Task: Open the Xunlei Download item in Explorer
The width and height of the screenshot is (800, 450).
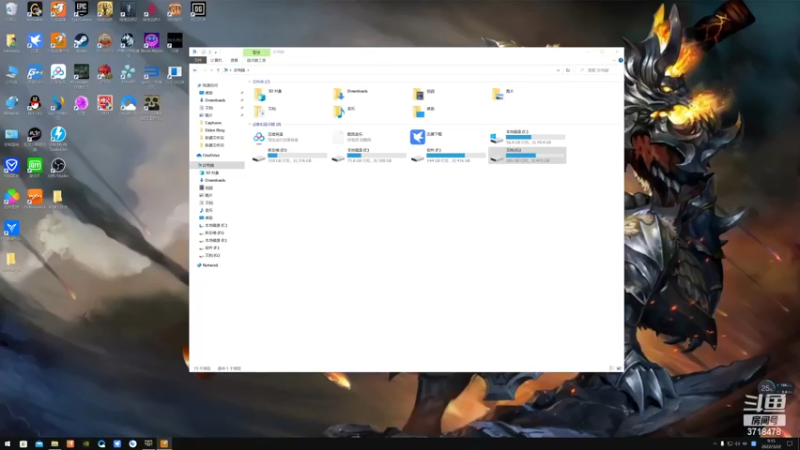Action: pos(428,137)
